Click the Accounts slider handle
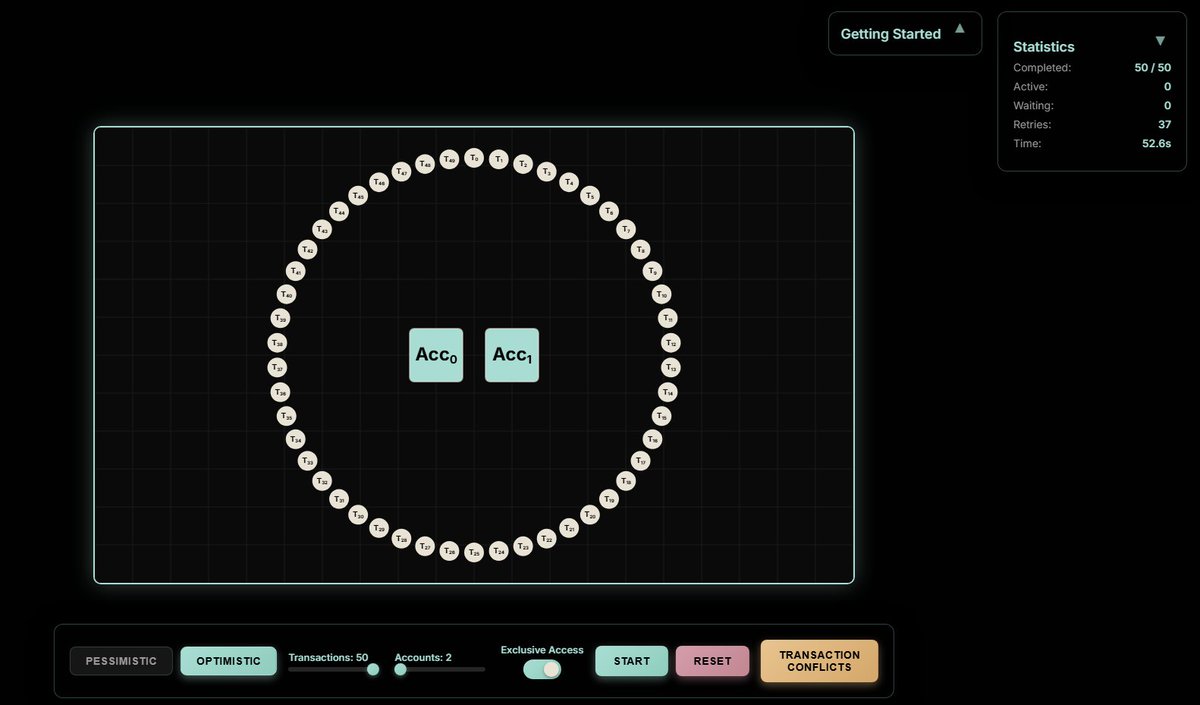The height and width of the screenshot is (705, 1200). tap(400, 669)
